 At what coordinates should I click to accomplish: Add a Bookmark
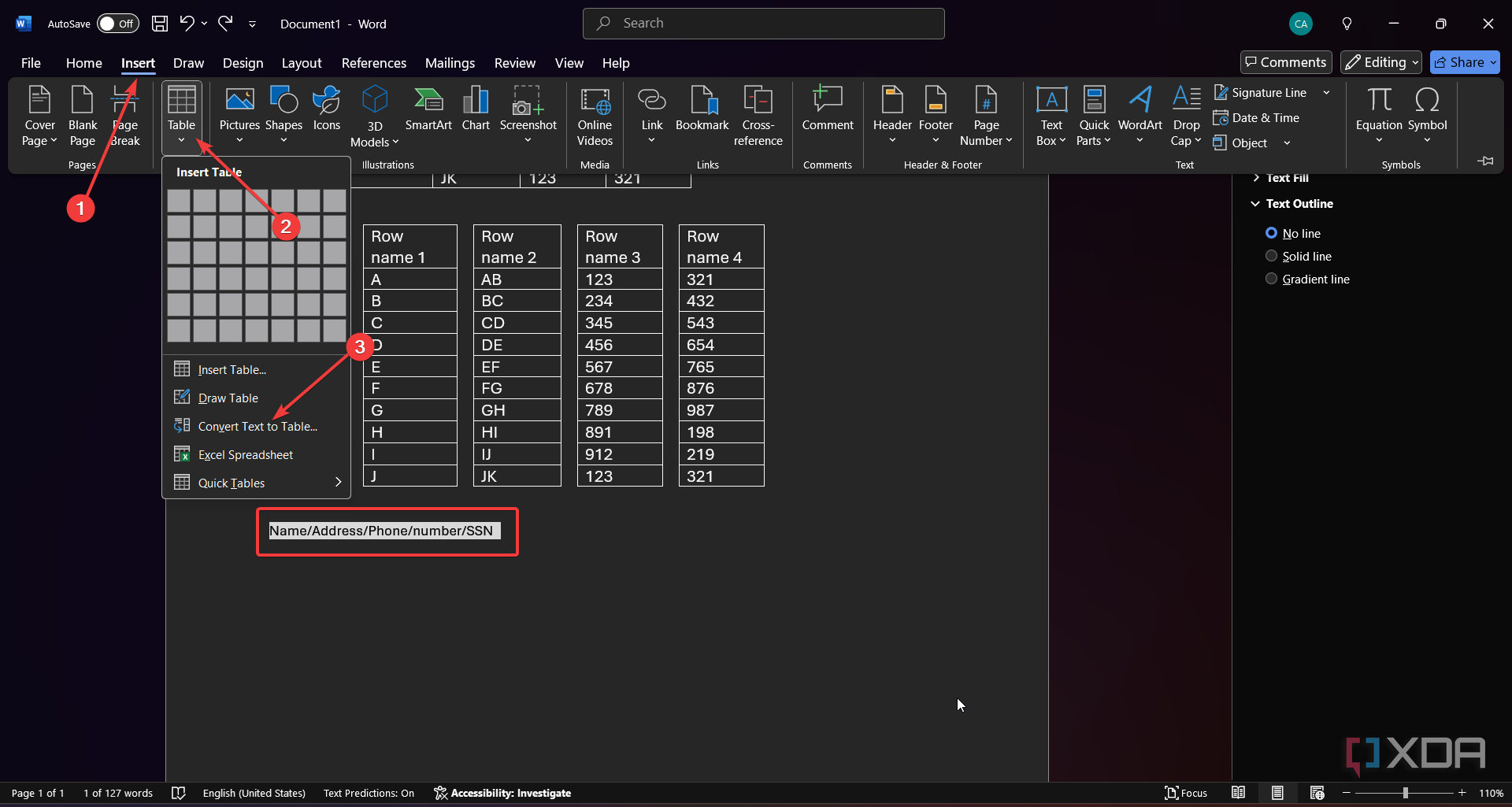[x=702, y=110]
